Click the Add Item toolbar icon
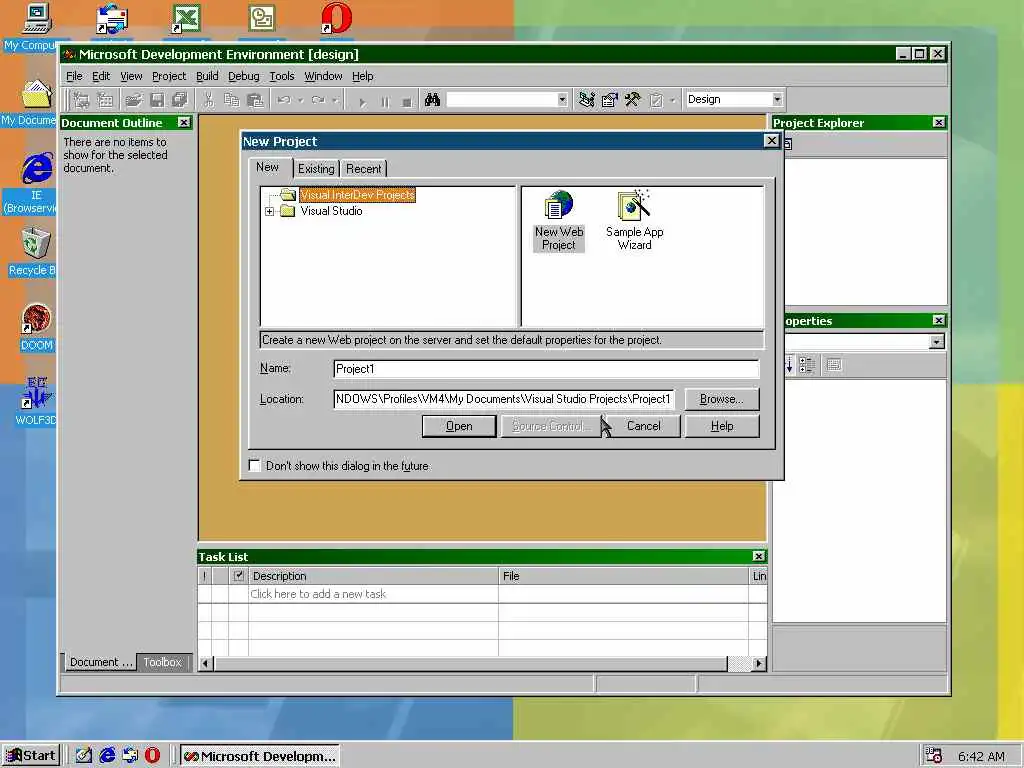This screenshot has width=1024, height=768. [104, 100]
